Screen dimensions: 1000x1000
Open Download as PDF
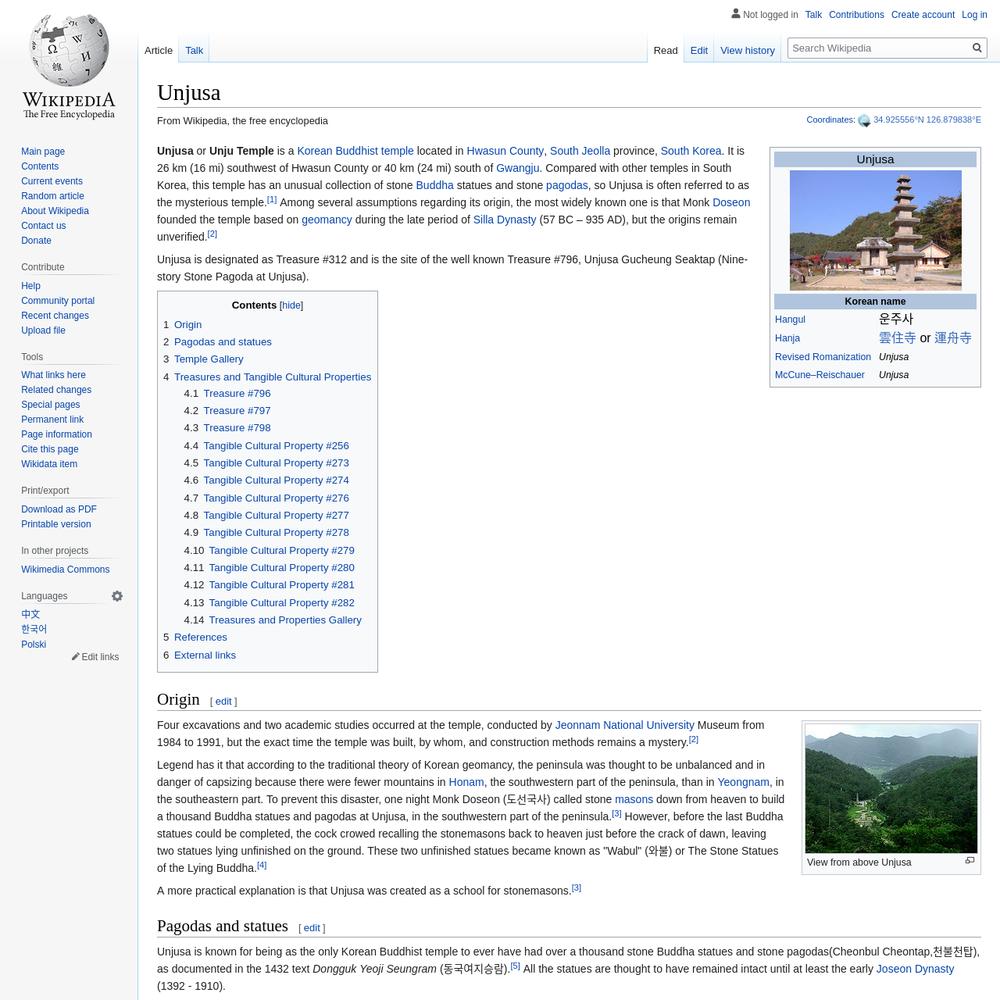coord(59,509)
